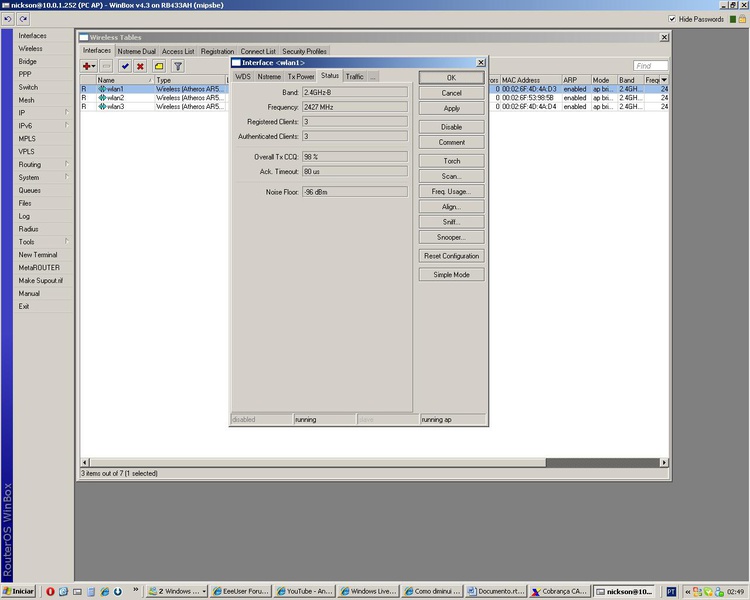Image resolution: width=750 pixels, height=600 pixels.
Task: Open the Connect List tab
Action: click(x=258, y=51)
